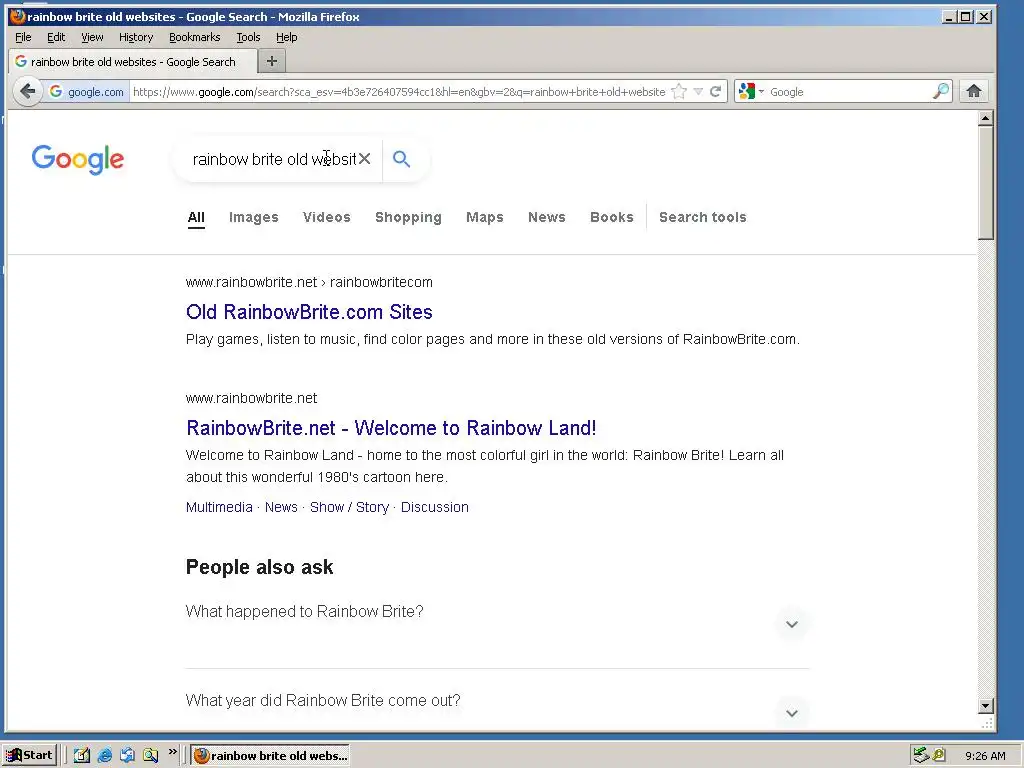Screen dimensions: 1024x768
Task: Click the question text What happened to Rainbow Brite?
Action: click(x=304, y=612)
